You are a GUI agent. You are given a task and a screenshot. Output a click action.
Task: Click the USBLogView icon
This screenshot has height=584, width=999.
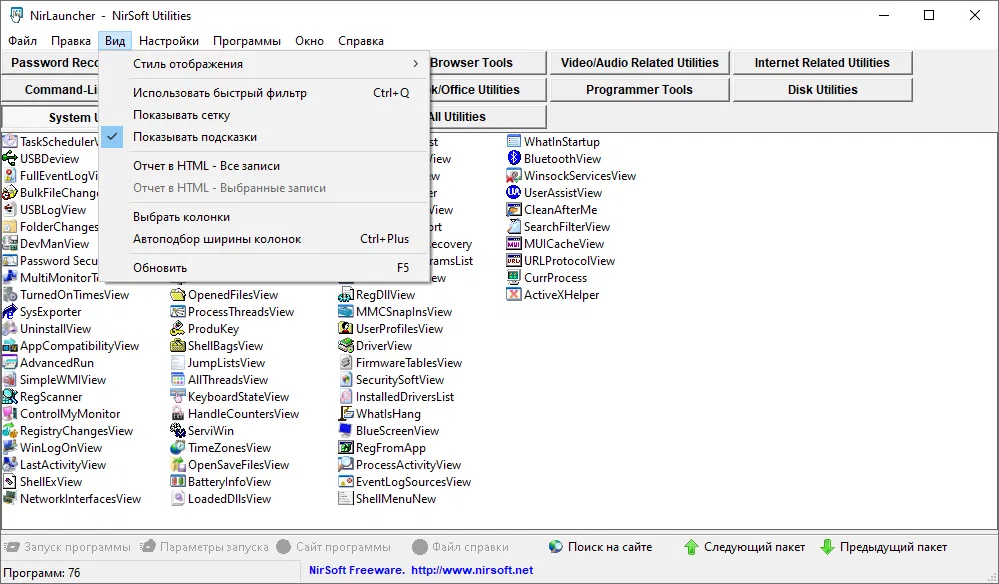(10, 210)
